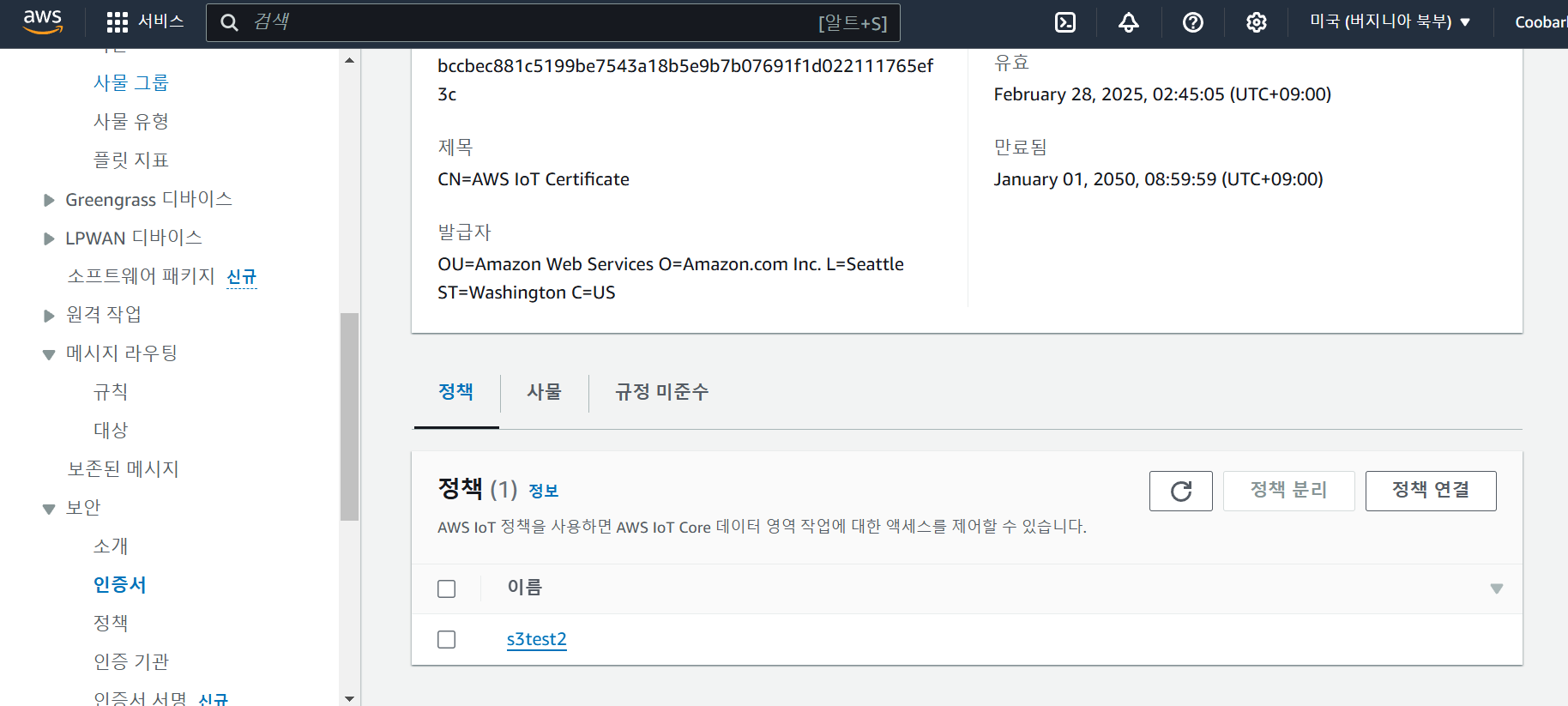Click the 정책 연결 button

pyautogui.click(x=1431, y=491)
